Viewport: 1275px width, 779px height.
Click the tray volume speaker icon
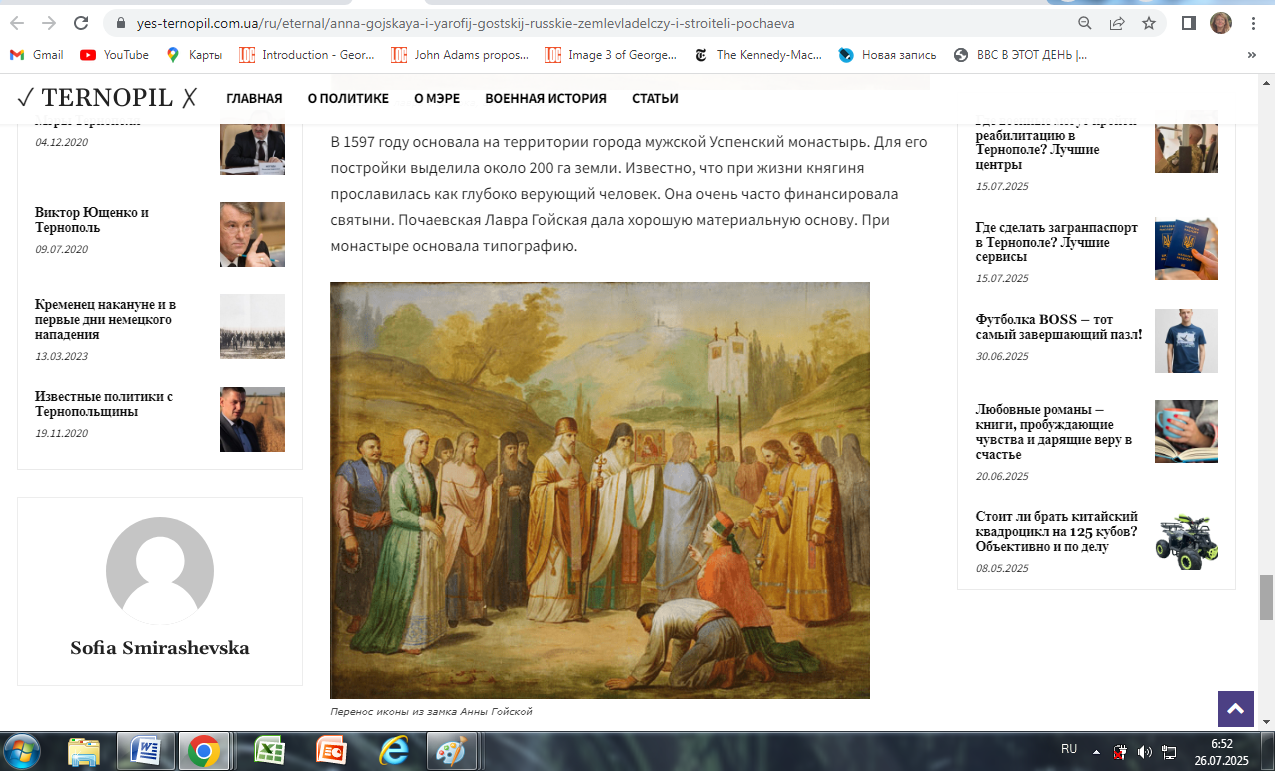point(1145,751)
